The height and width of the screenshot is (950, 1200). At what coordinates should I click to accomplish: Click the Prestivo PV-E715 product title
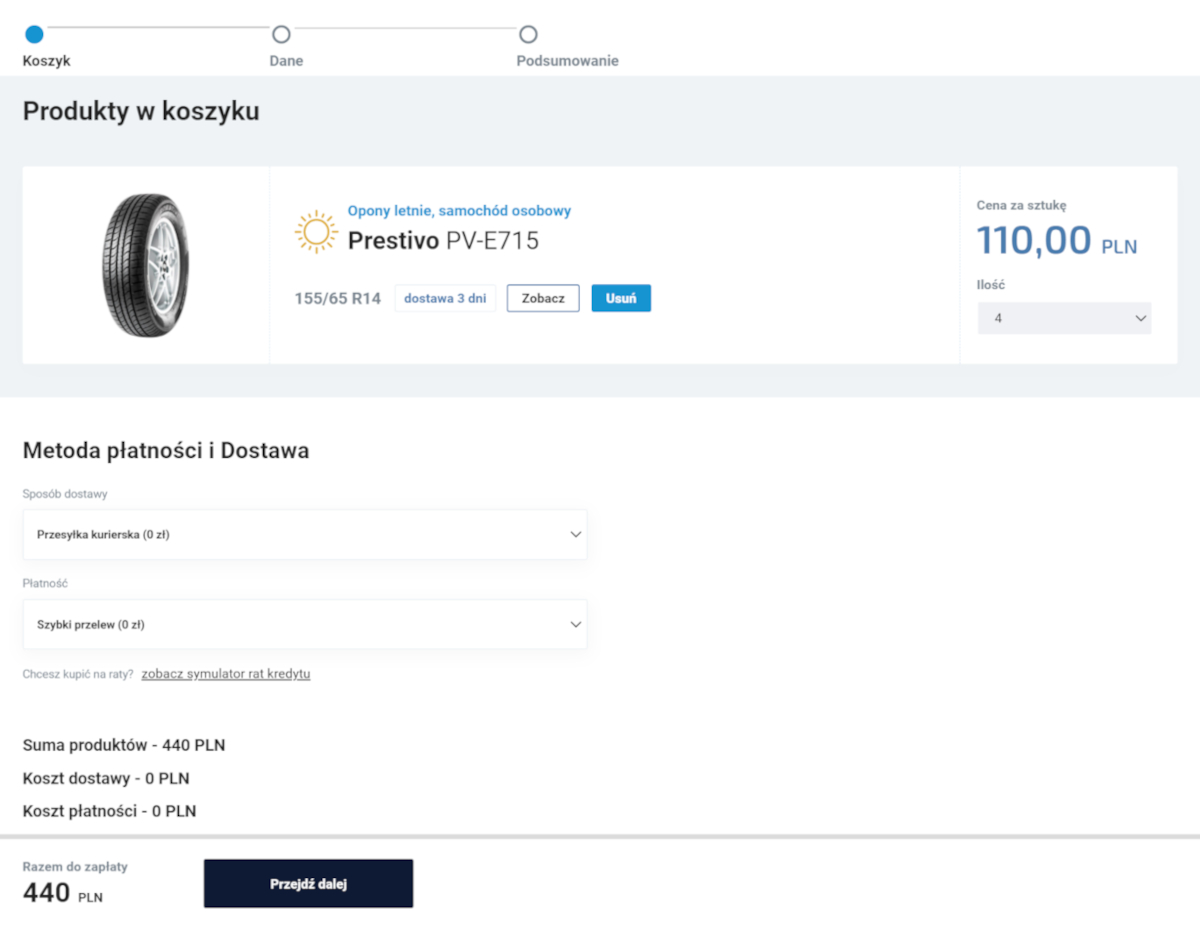443,241
